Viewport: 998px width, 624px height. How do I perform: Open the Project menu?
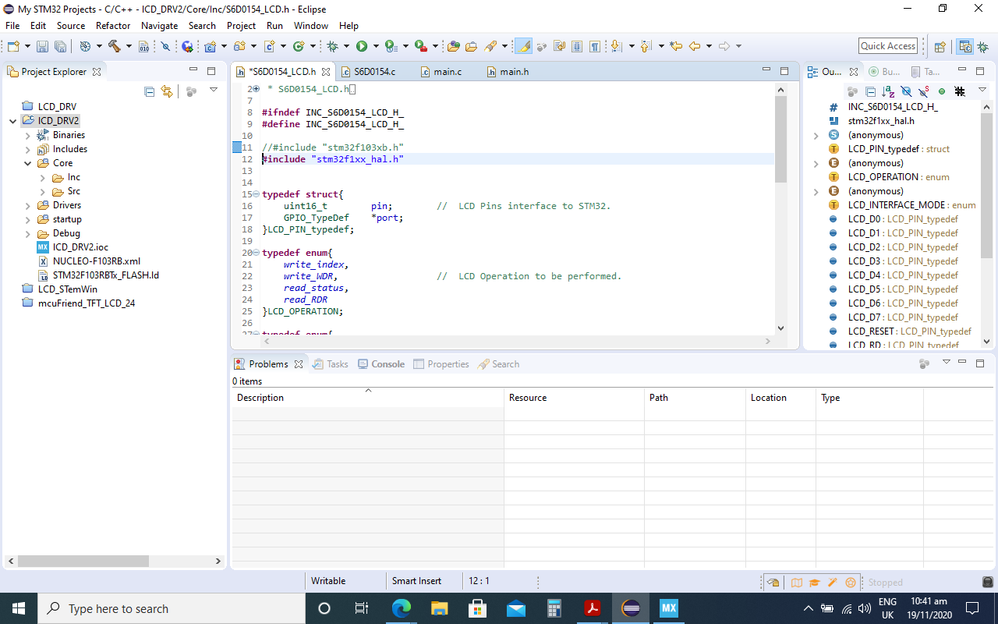point(241,25)
